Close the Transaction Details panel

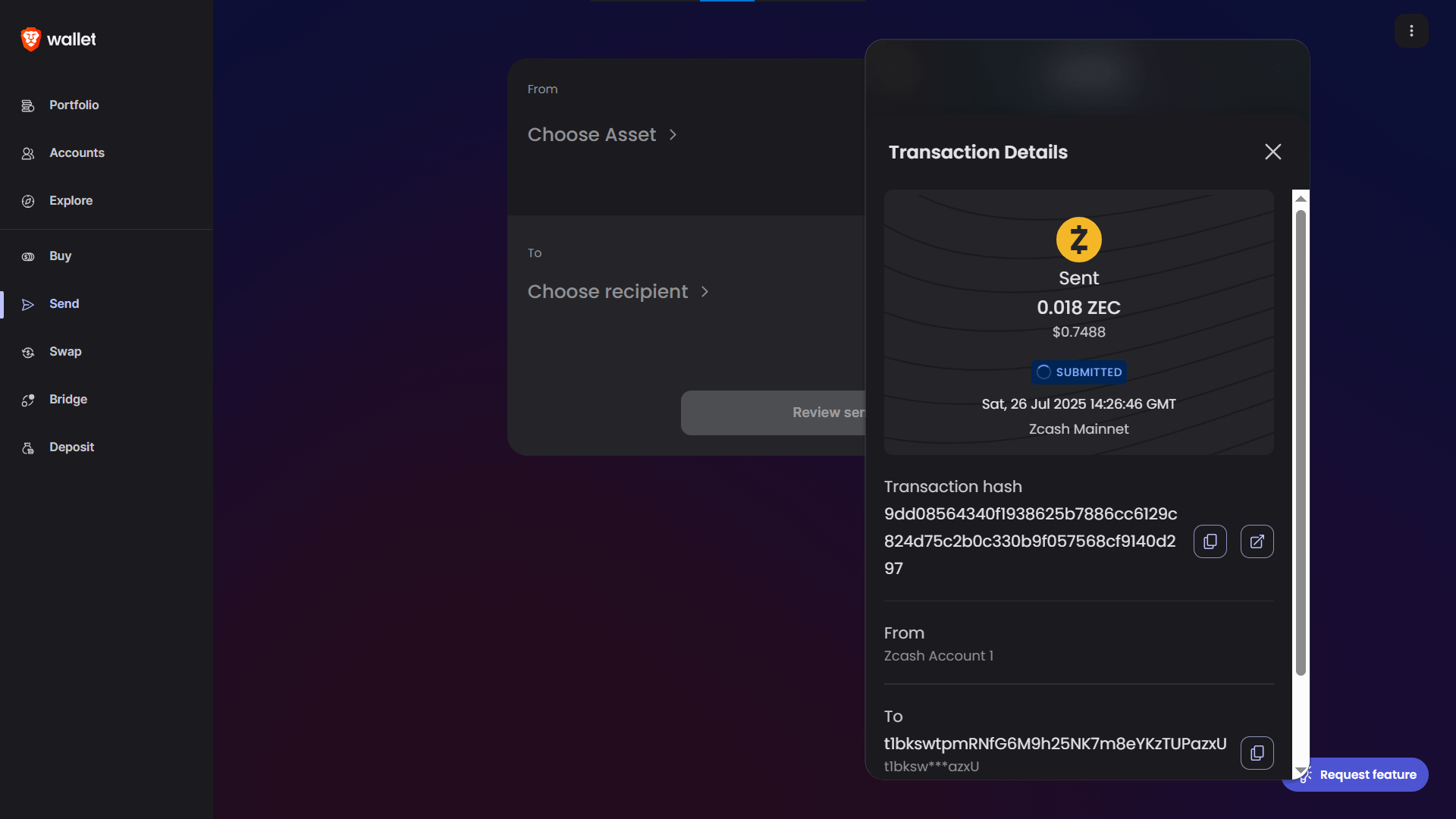coord(1273,152)
